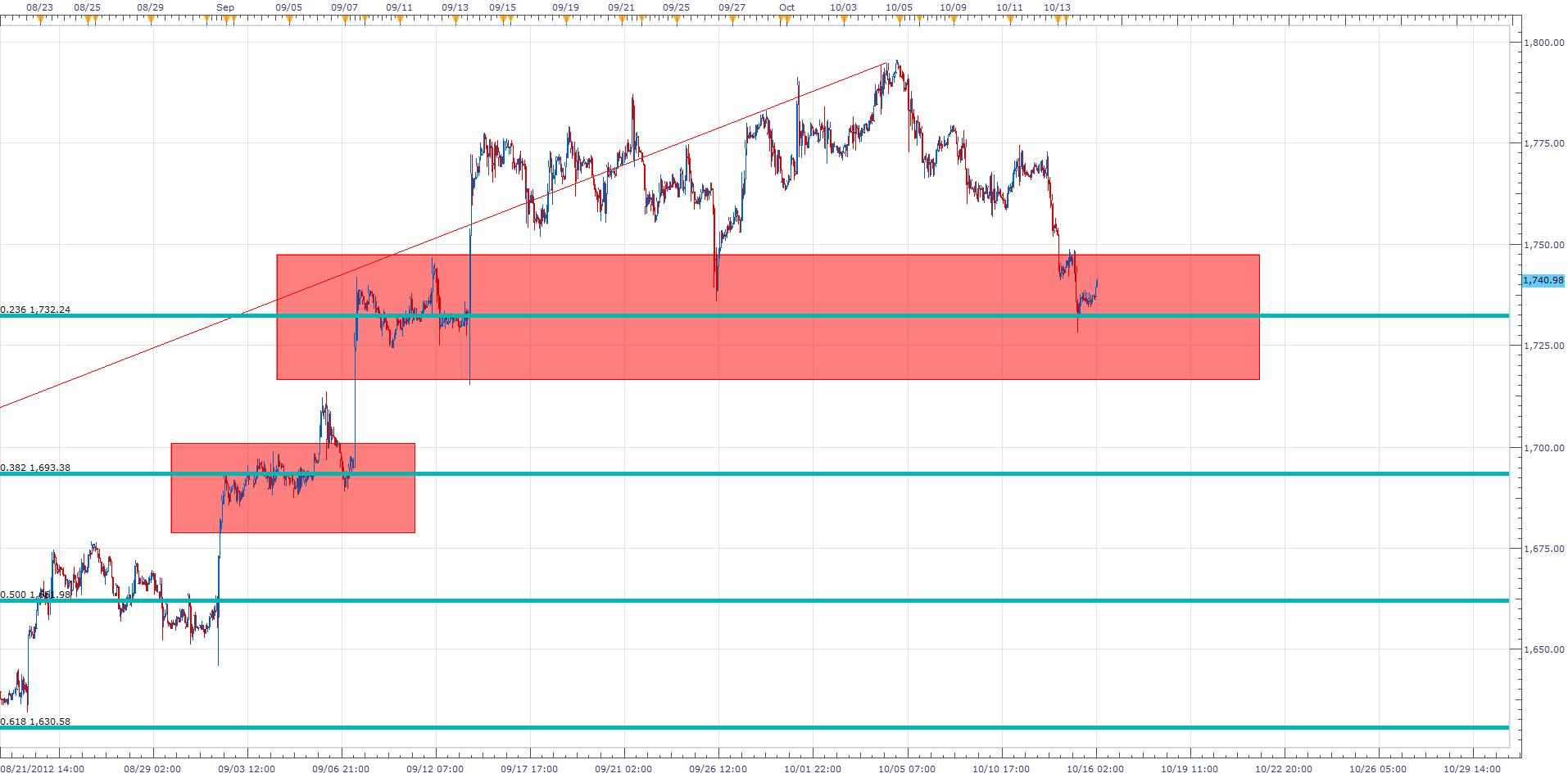
Task: Click the orange marker under 09/07
Action: [x=345, y=21]
